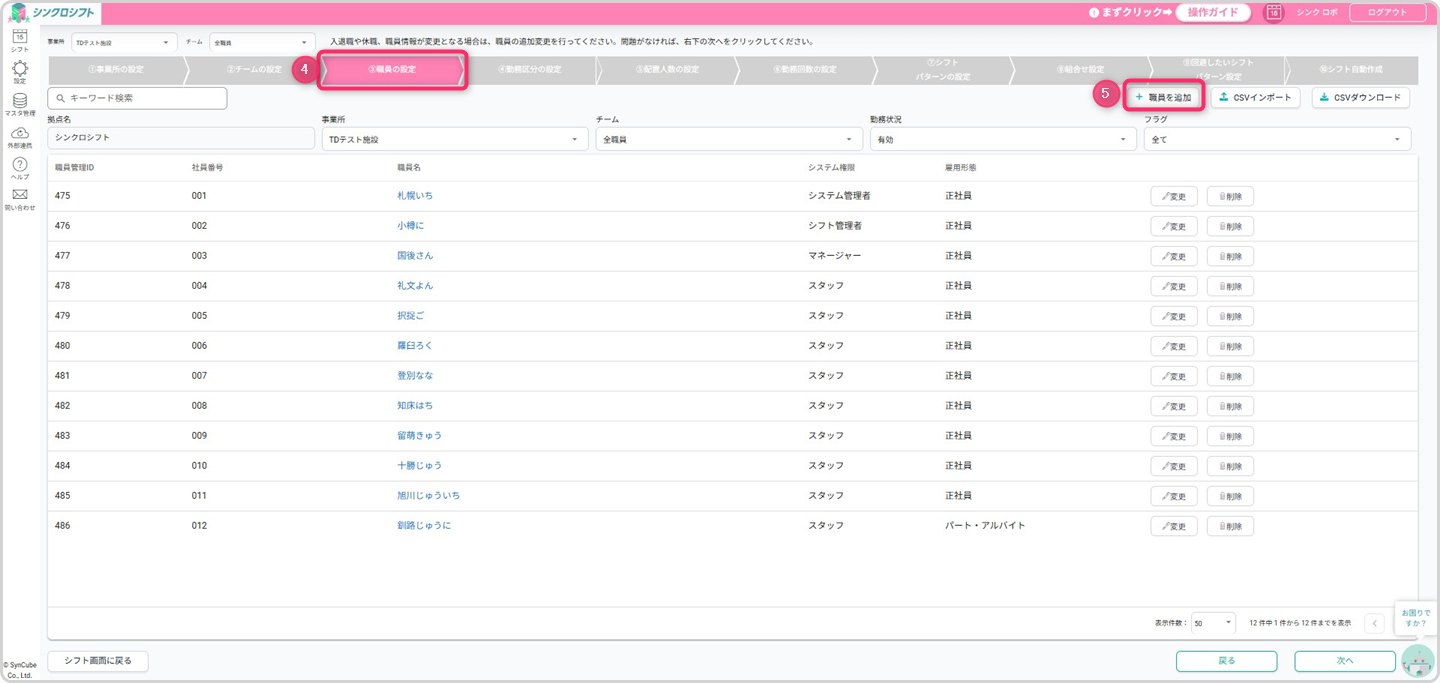The width and height of the screenshot is (1440, 683).
Task: Open staff link 札幌いち
Action: pos(414,196)
